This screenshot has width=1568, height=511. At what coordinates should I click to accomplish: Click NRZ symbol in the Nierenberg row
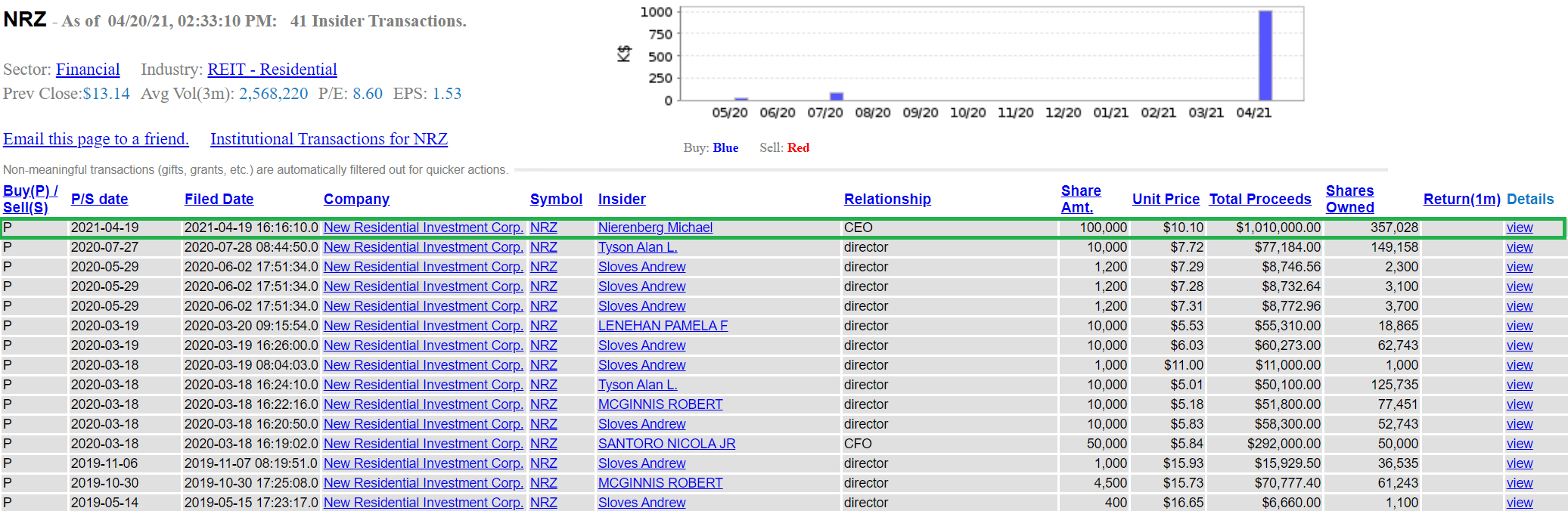pyautogui.click(x=543, y=228)
